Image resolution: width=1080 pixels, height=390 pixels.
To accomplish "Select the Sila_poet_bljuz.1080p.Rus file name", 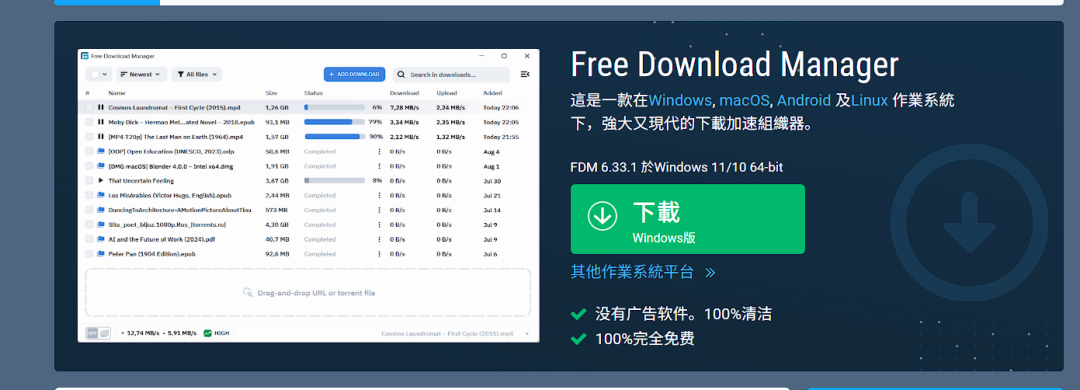I will [167, 225].
